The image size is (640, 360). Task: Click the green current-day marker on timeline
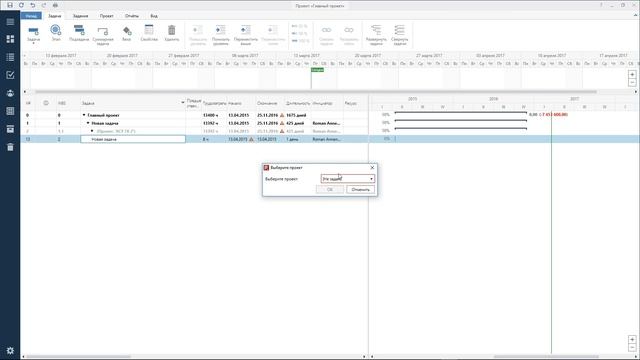click(x=317, y=70)
